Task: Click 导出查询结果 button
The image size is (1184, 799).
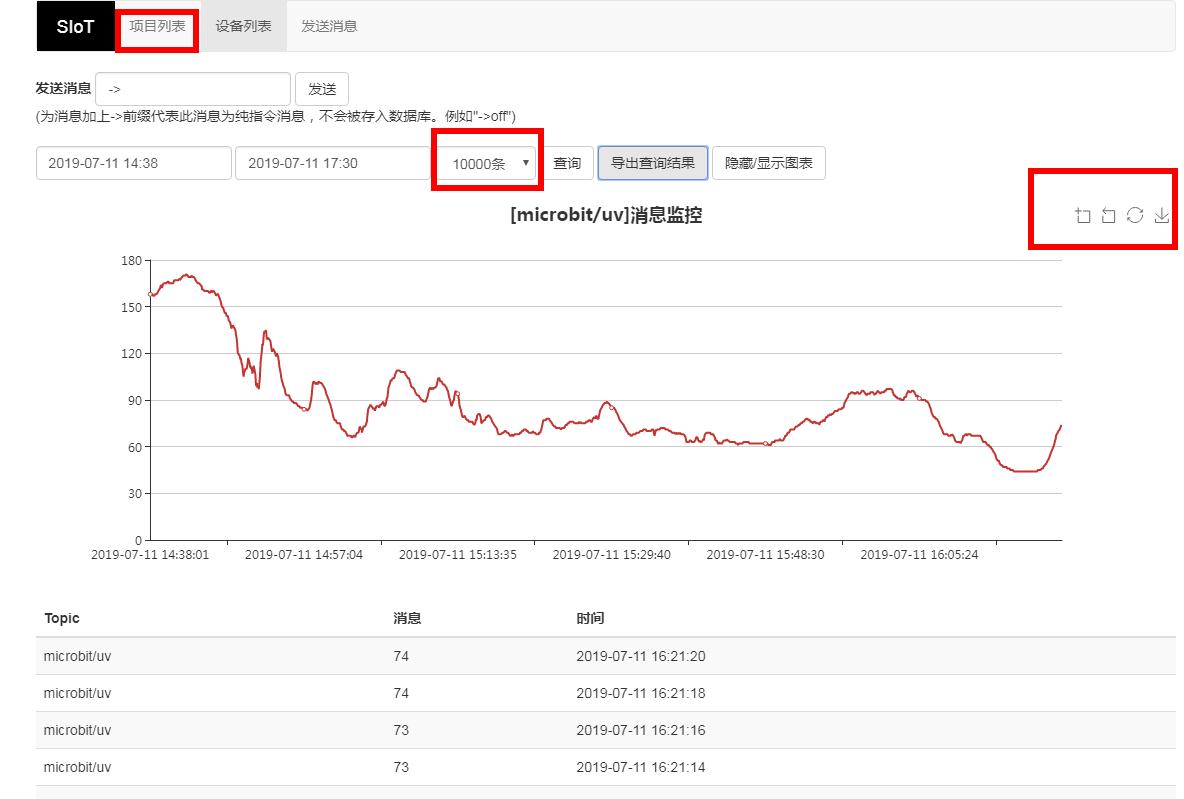Action: click(652, 163)
